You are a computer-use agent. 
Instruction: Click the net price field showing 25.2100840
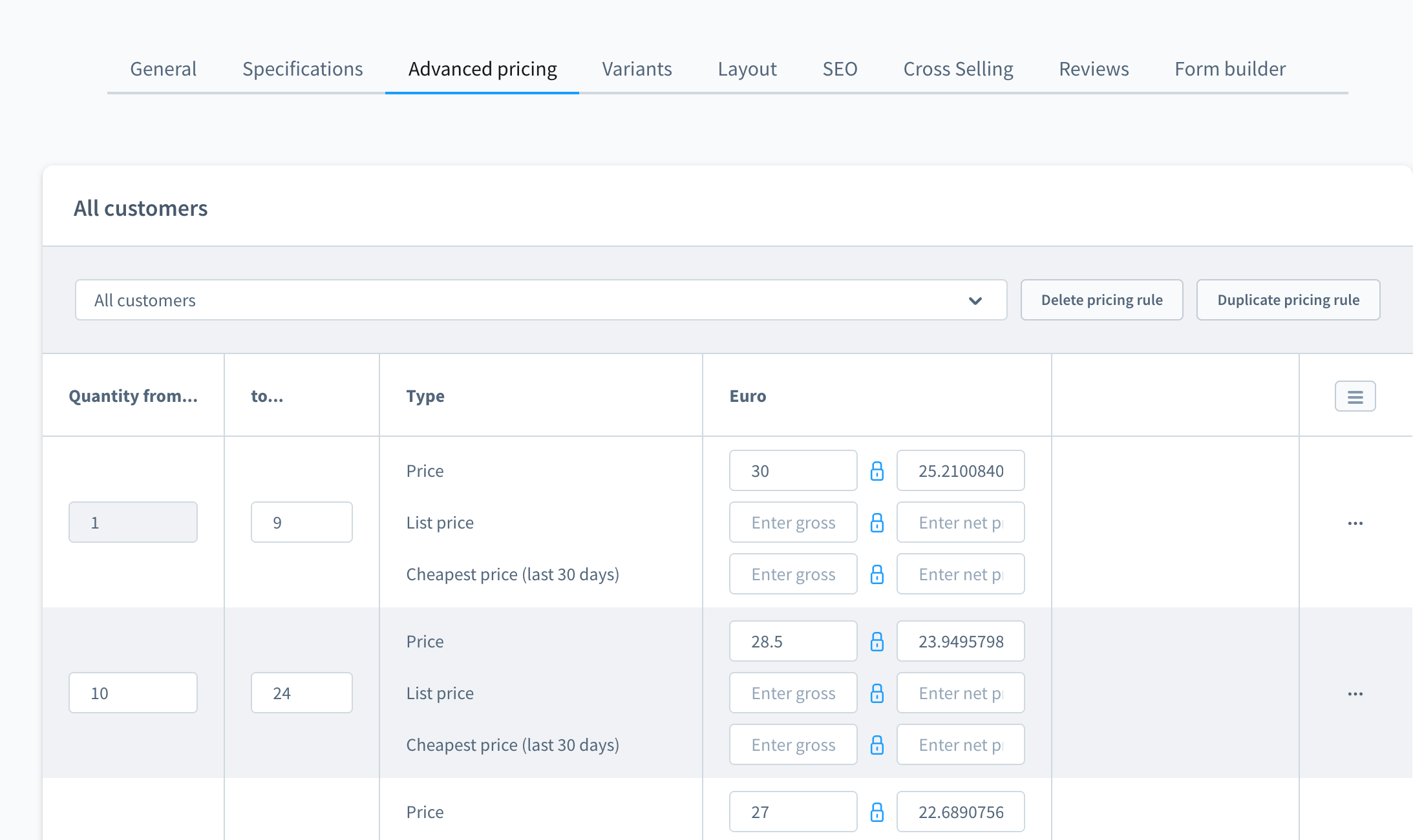tap(961, 470)
